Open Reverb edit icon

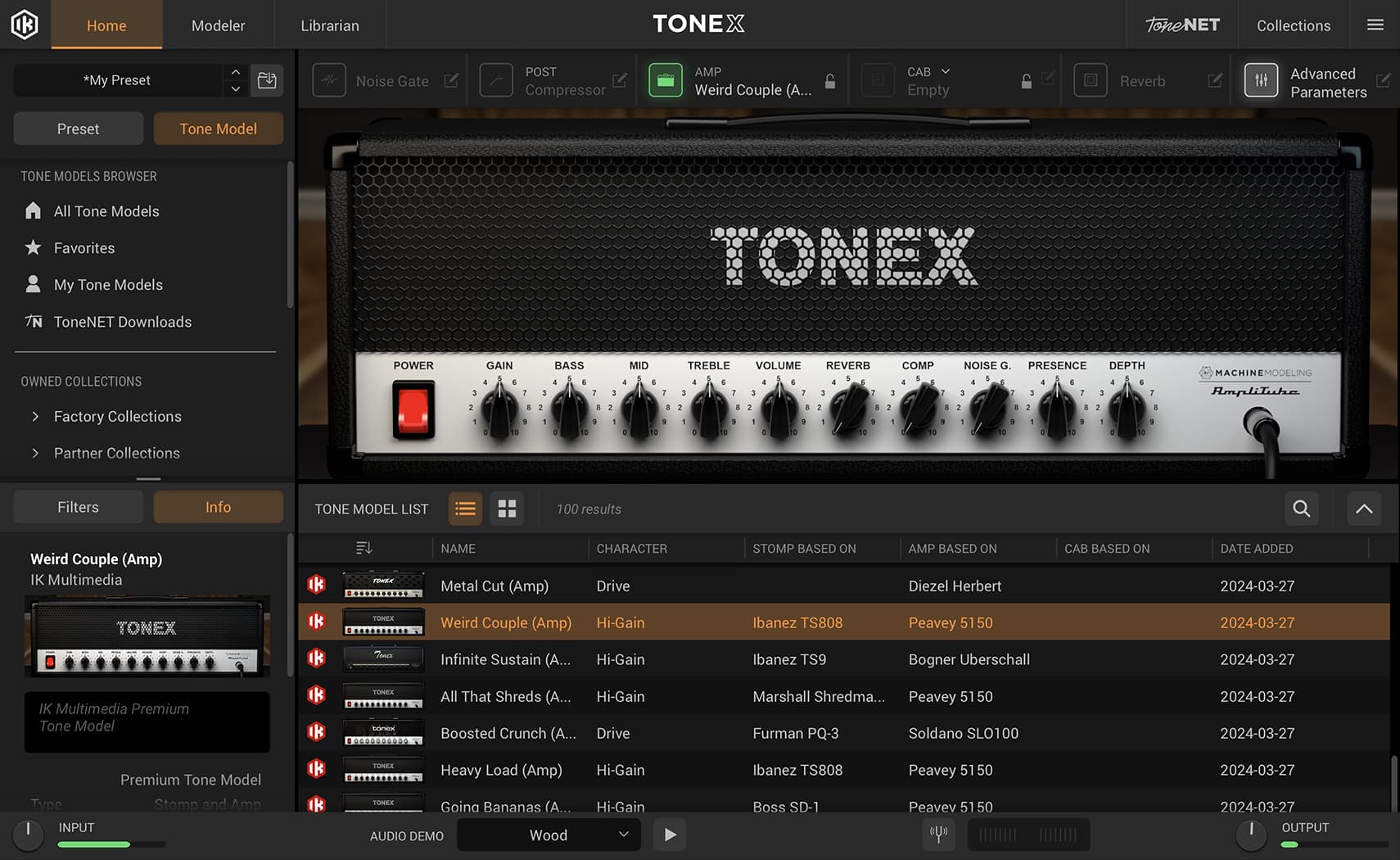1215,80
